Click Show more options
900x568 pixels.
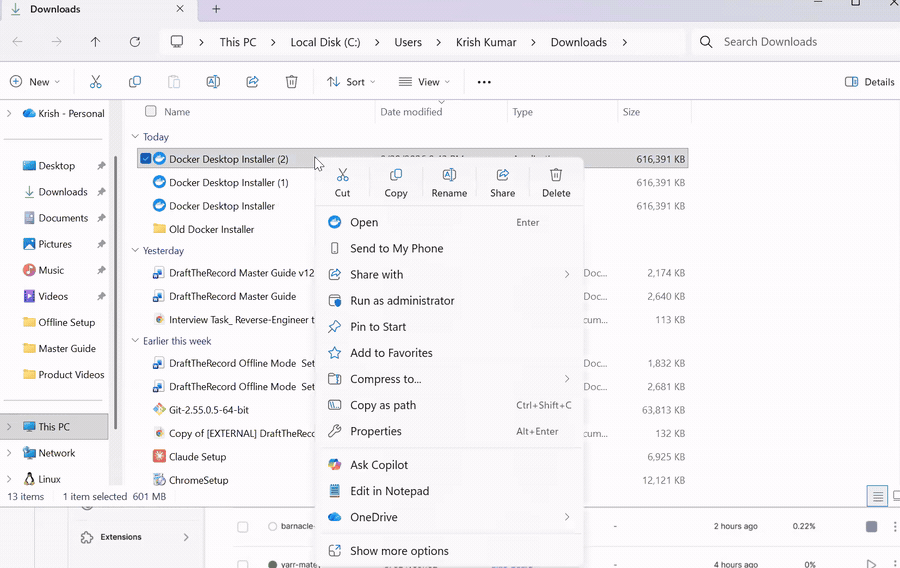point(450,551)
